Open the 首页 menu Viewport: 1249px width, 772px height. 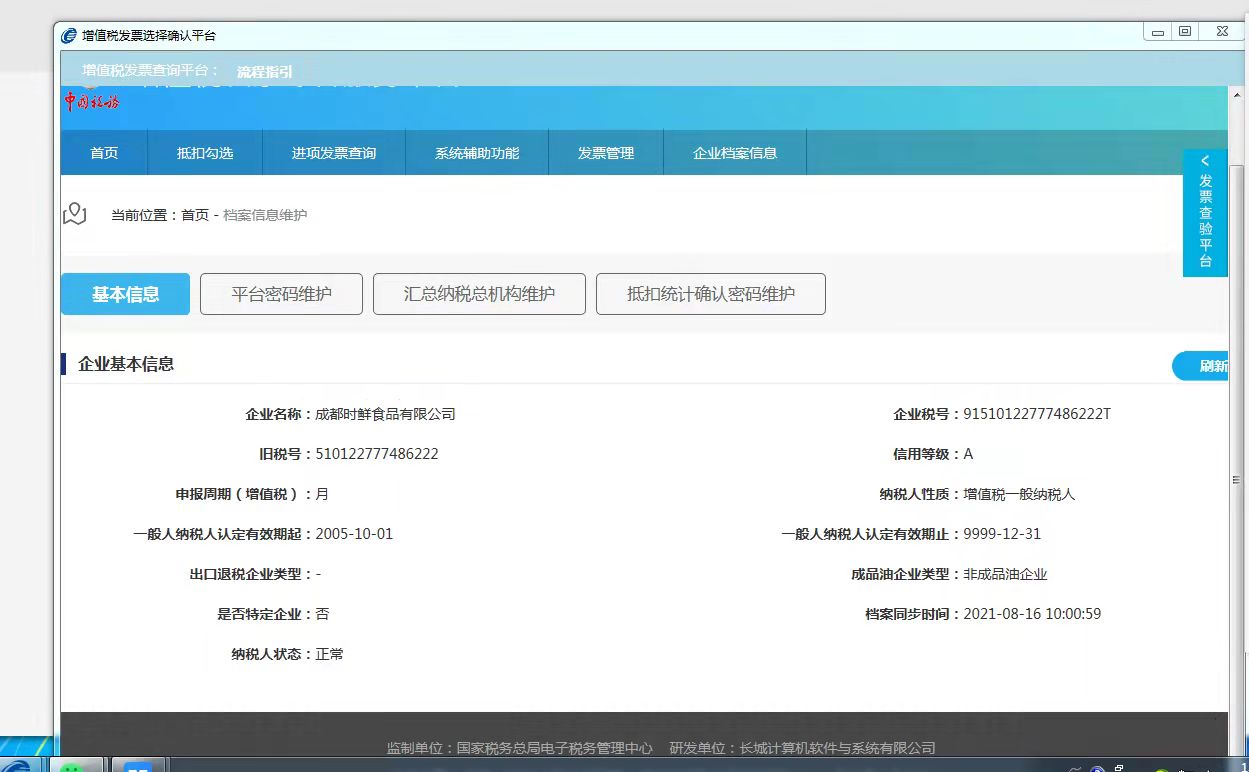click(x=104, y=153)
